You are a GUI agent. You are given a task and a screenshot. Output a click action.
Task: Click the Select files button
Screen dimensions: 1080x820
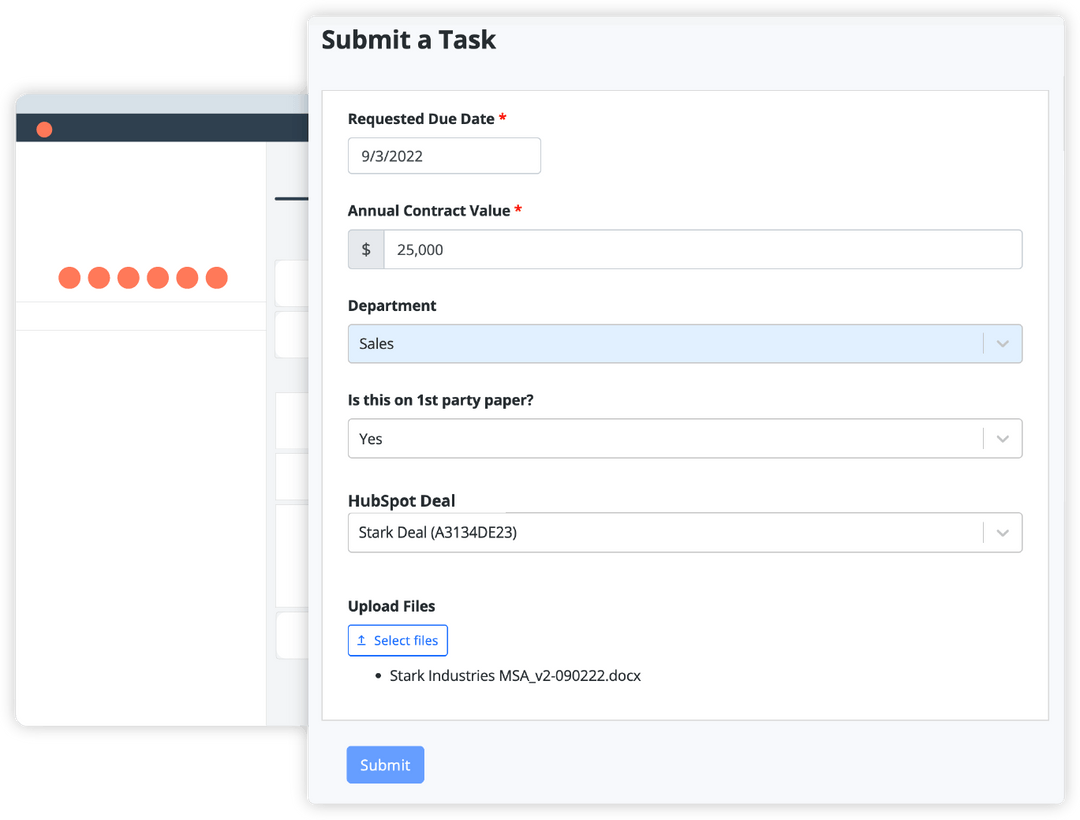pos(397,640)
